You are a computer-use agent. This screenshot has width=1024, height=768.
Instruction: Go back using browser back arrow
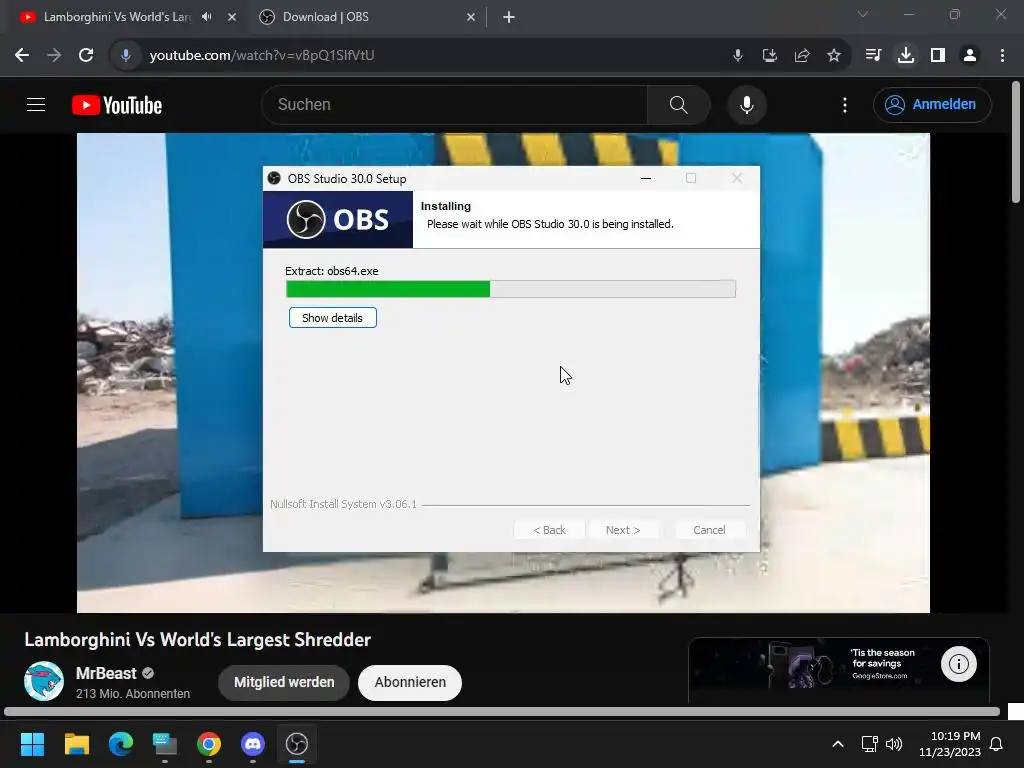click(22, 56)
